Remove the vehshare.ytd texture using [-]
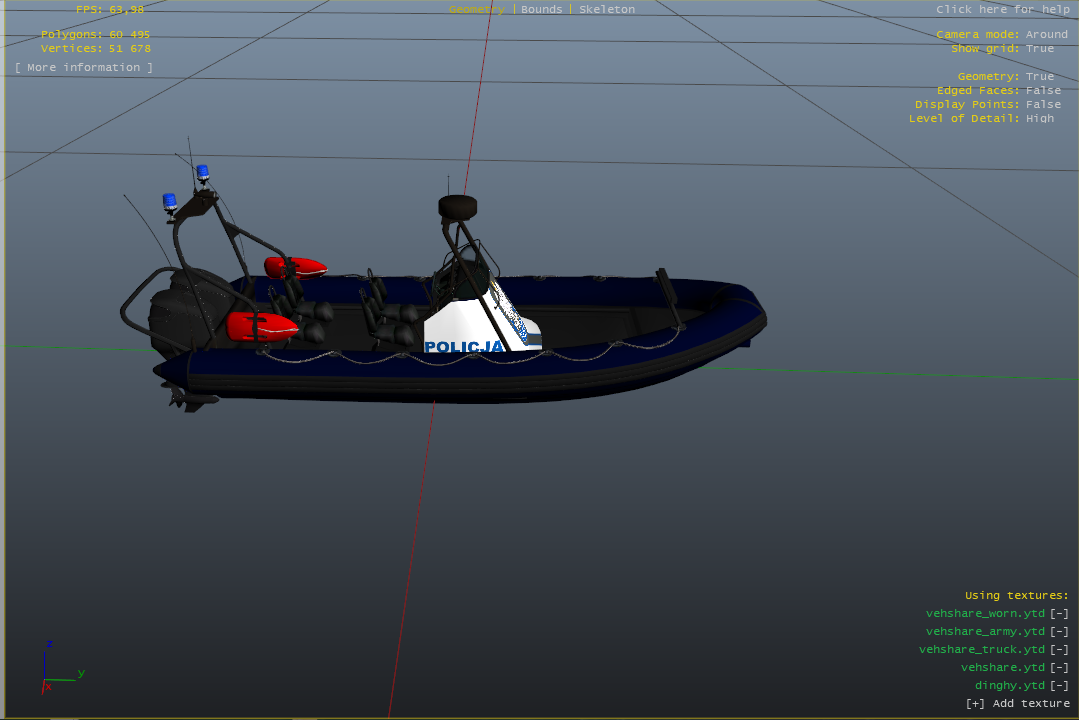 coord(1059,668)
